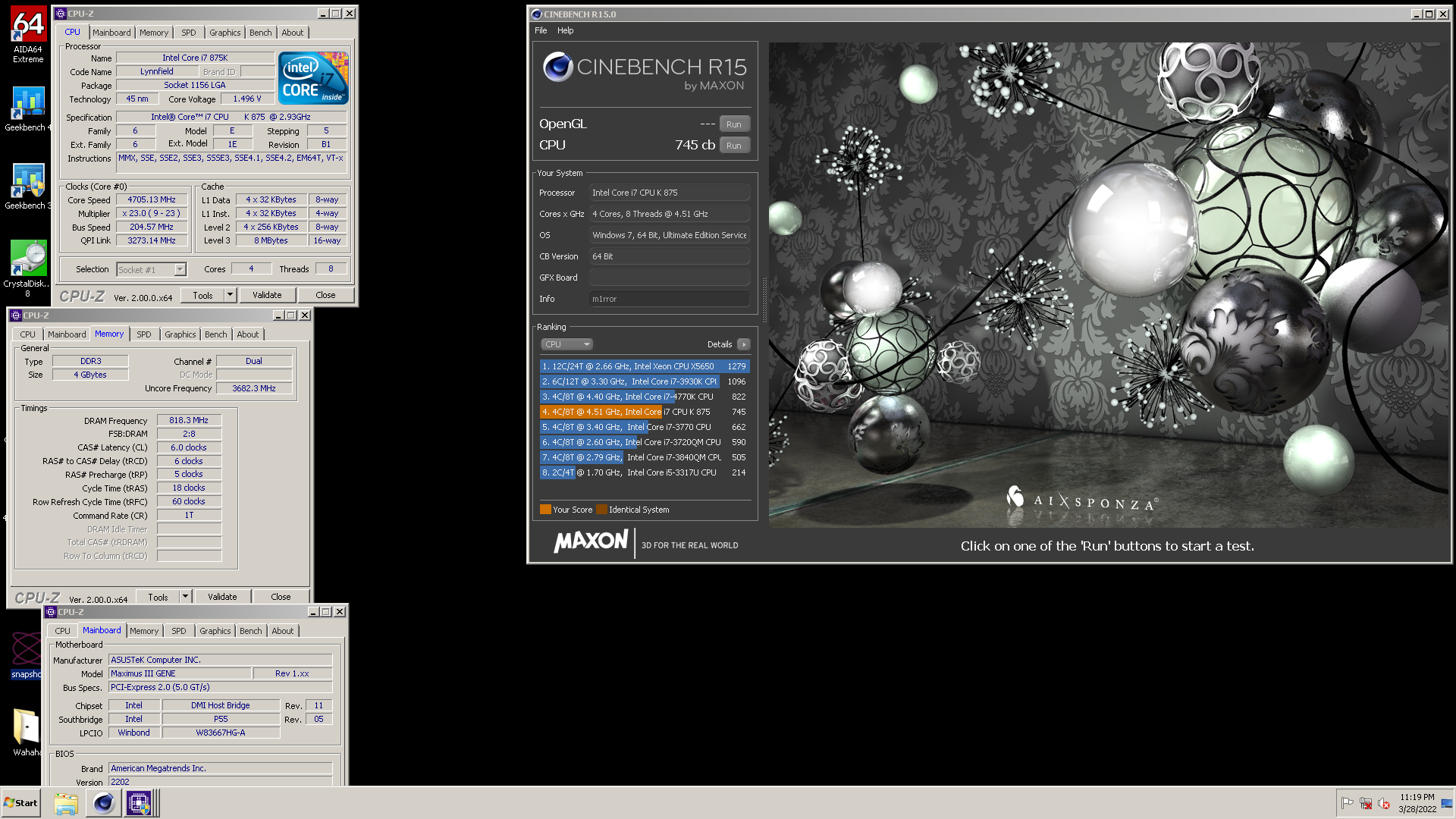Image resolution: width=1456 pixels, height=819 pixels.
Task: Expand Tools arrow in CPU-Z CPU window
Action: pyautogui.click(x=230, y=295)
